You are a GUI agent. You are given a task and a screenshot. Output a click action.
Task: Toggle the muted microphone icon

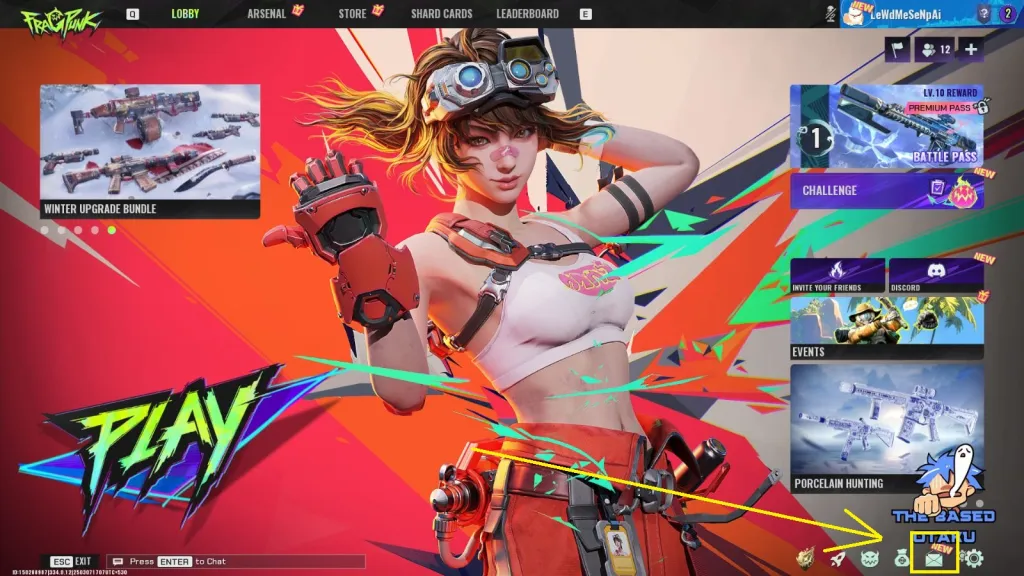tap(830, 14)
